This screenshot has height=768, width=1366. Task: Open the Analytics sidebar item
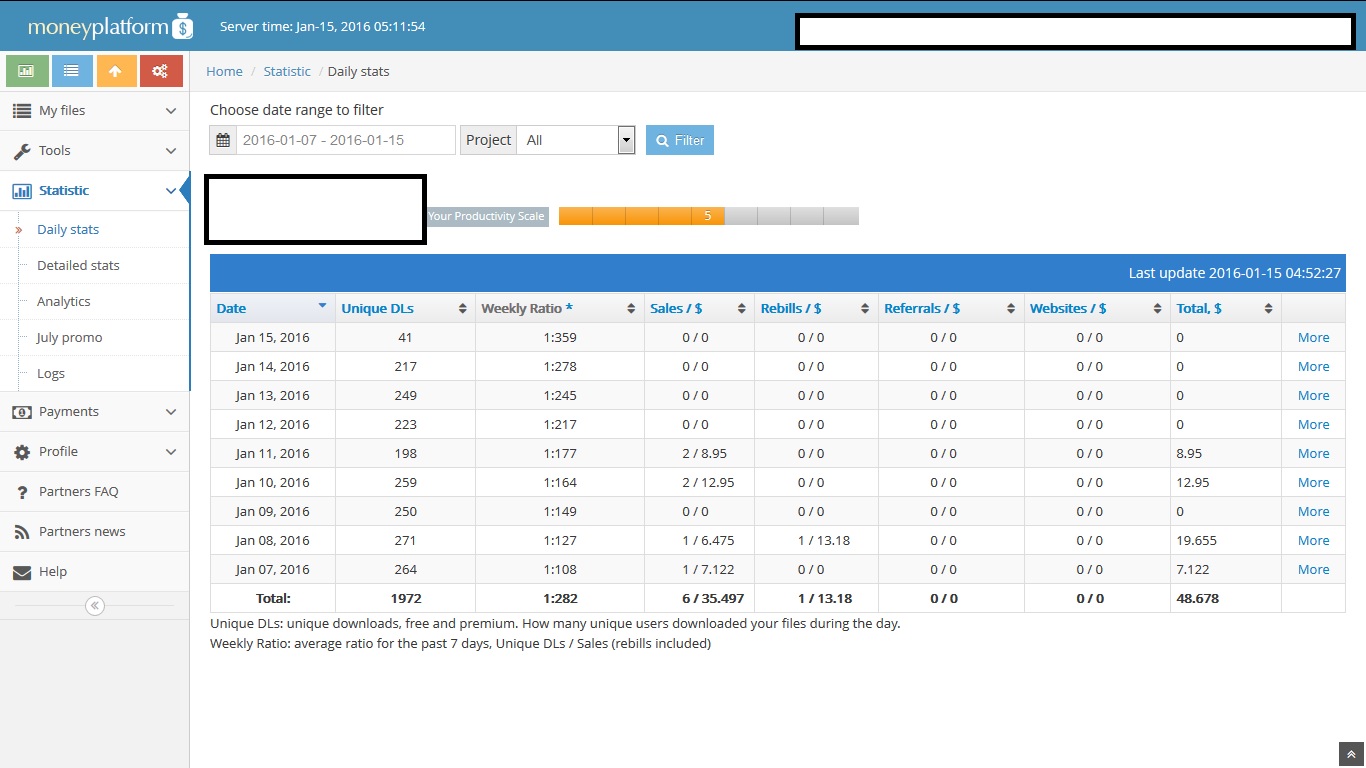point(64,301)
